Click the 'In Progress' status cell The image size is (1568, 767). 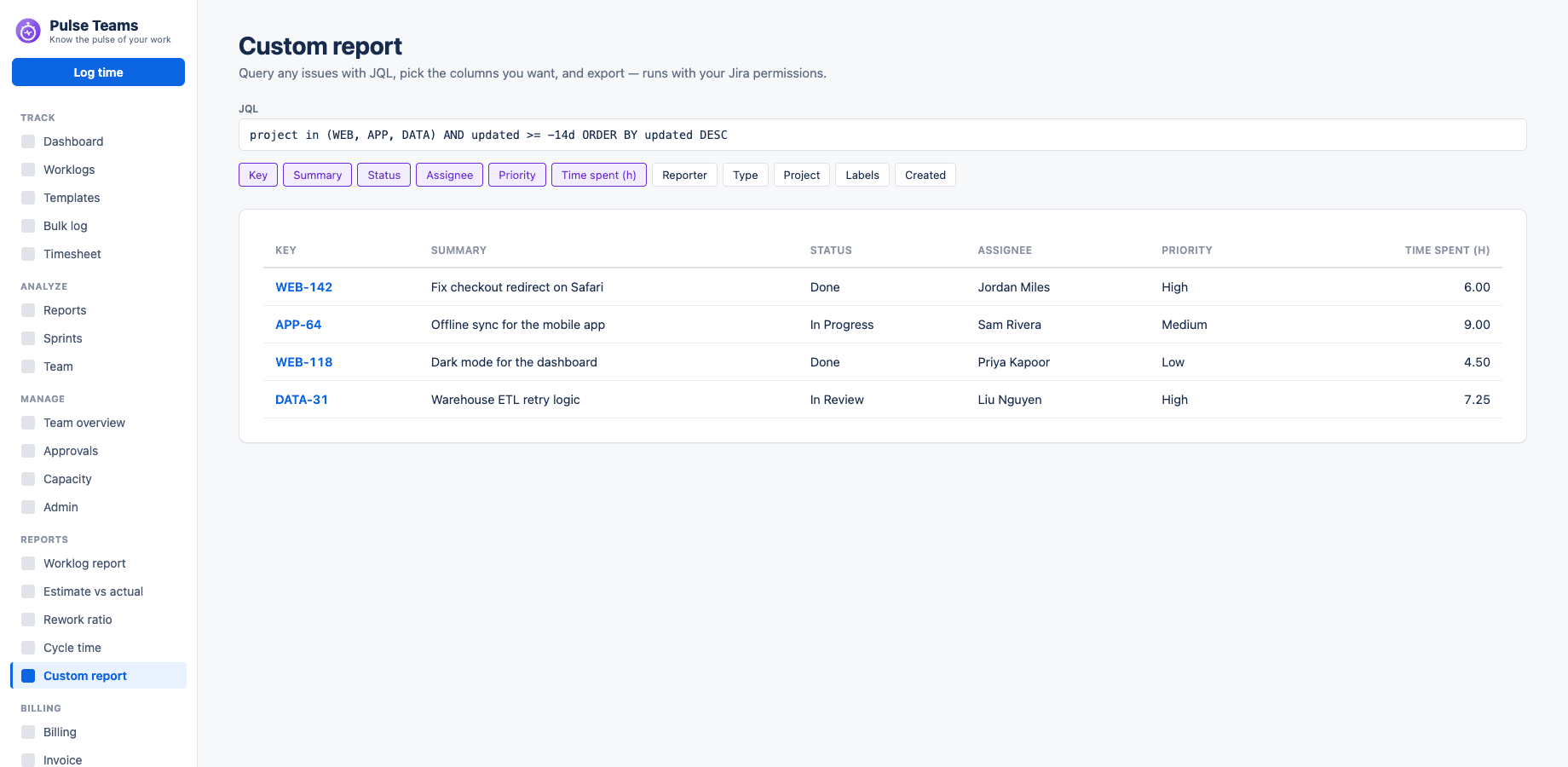click(842, 325)
